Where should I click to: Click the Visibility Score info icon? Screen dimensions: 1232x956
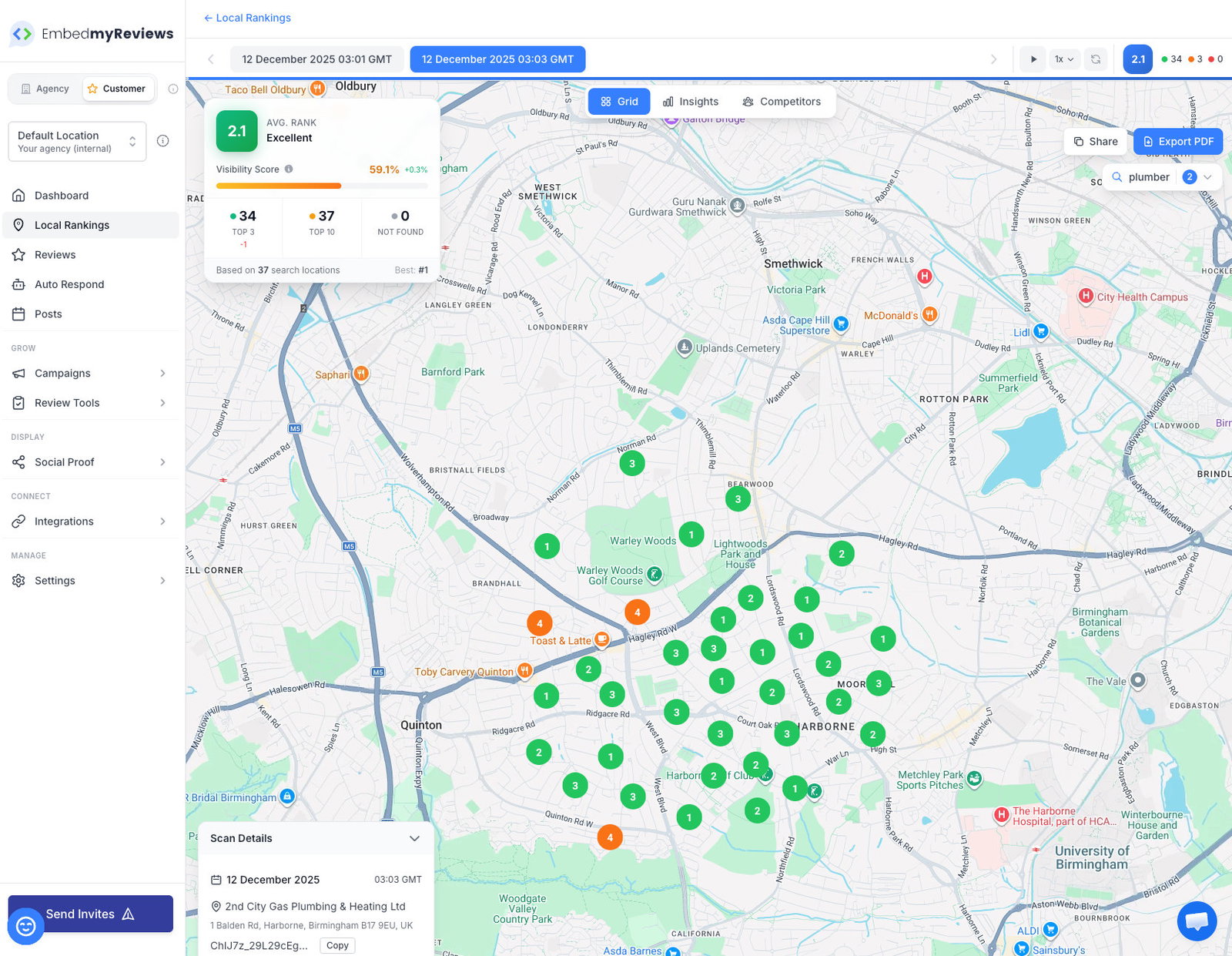[x=289, y=169]
